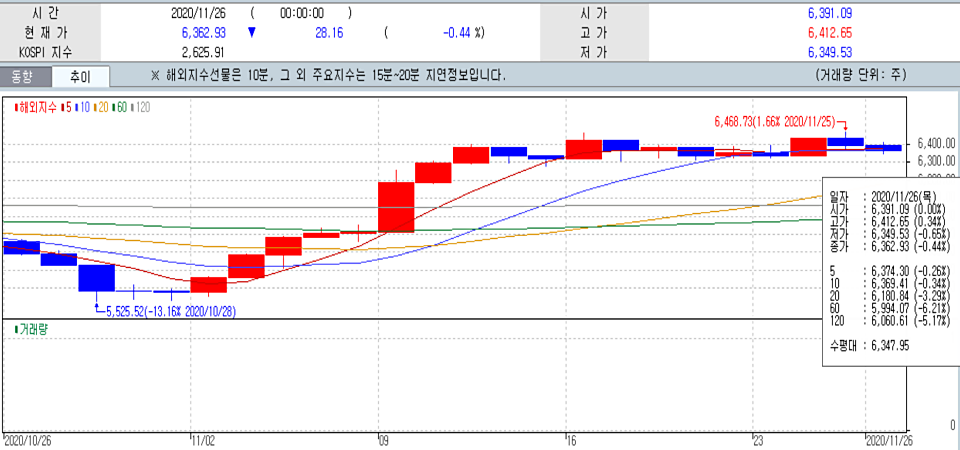
Task: Click the 2020/10/26 date axis label
Action: 26,440
